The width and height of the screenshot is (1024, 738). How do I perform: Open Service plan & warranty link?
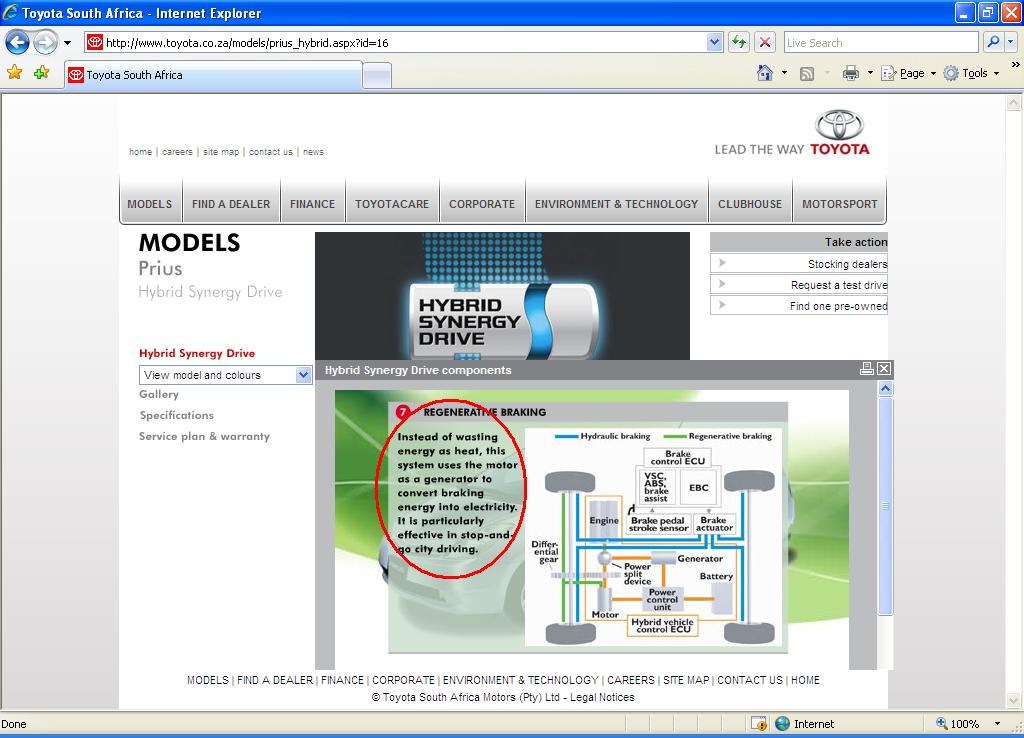(x=204, y=436)
